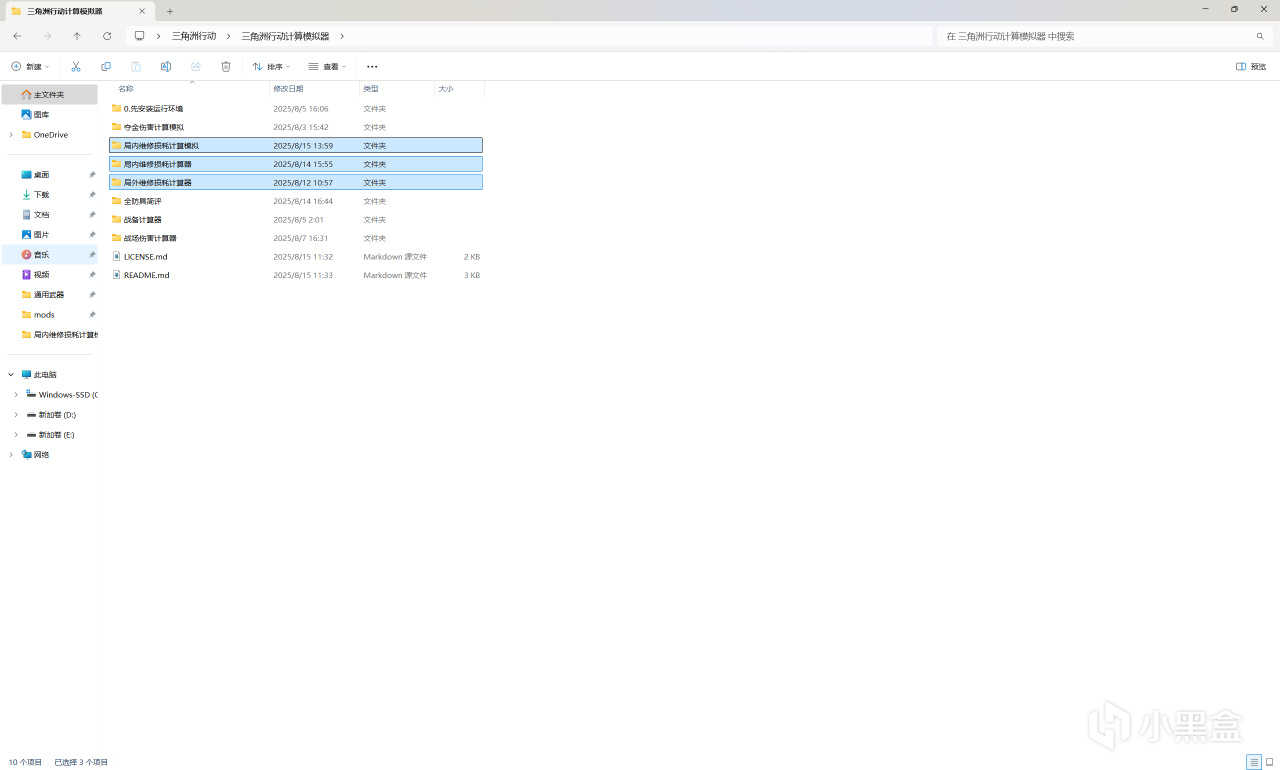
Task: Click the monitor icon in address bar
Action: (140, 36)
